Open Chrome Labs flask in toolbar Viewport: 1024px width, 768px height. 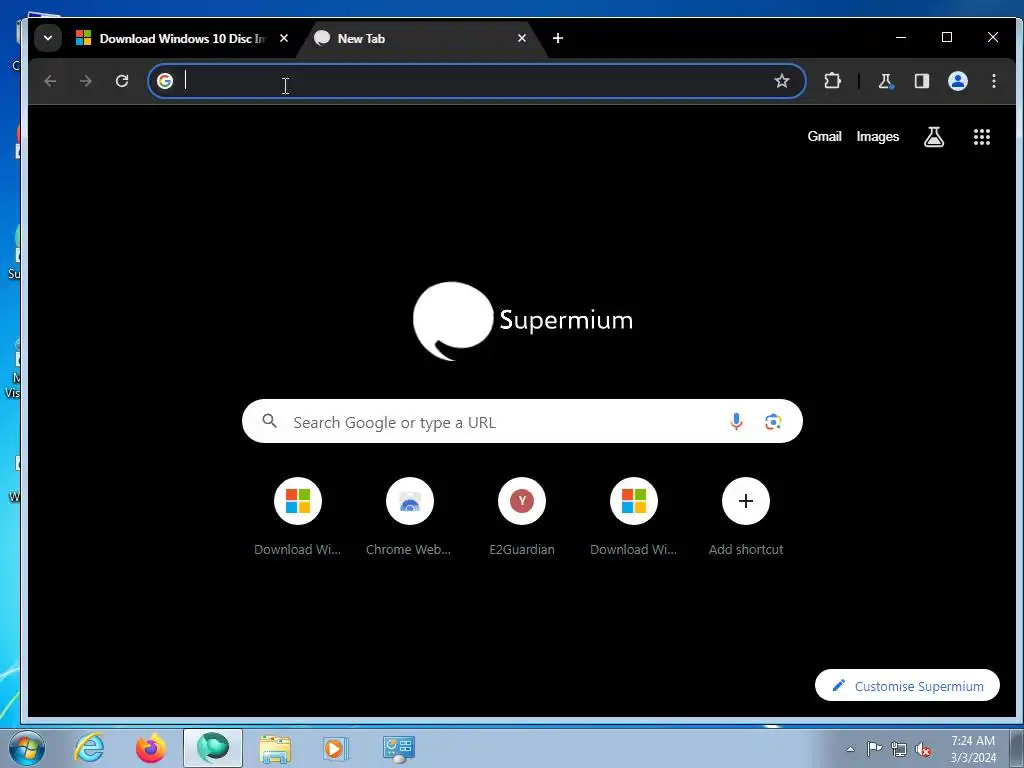pyautogui.click(x=886, y=81)
